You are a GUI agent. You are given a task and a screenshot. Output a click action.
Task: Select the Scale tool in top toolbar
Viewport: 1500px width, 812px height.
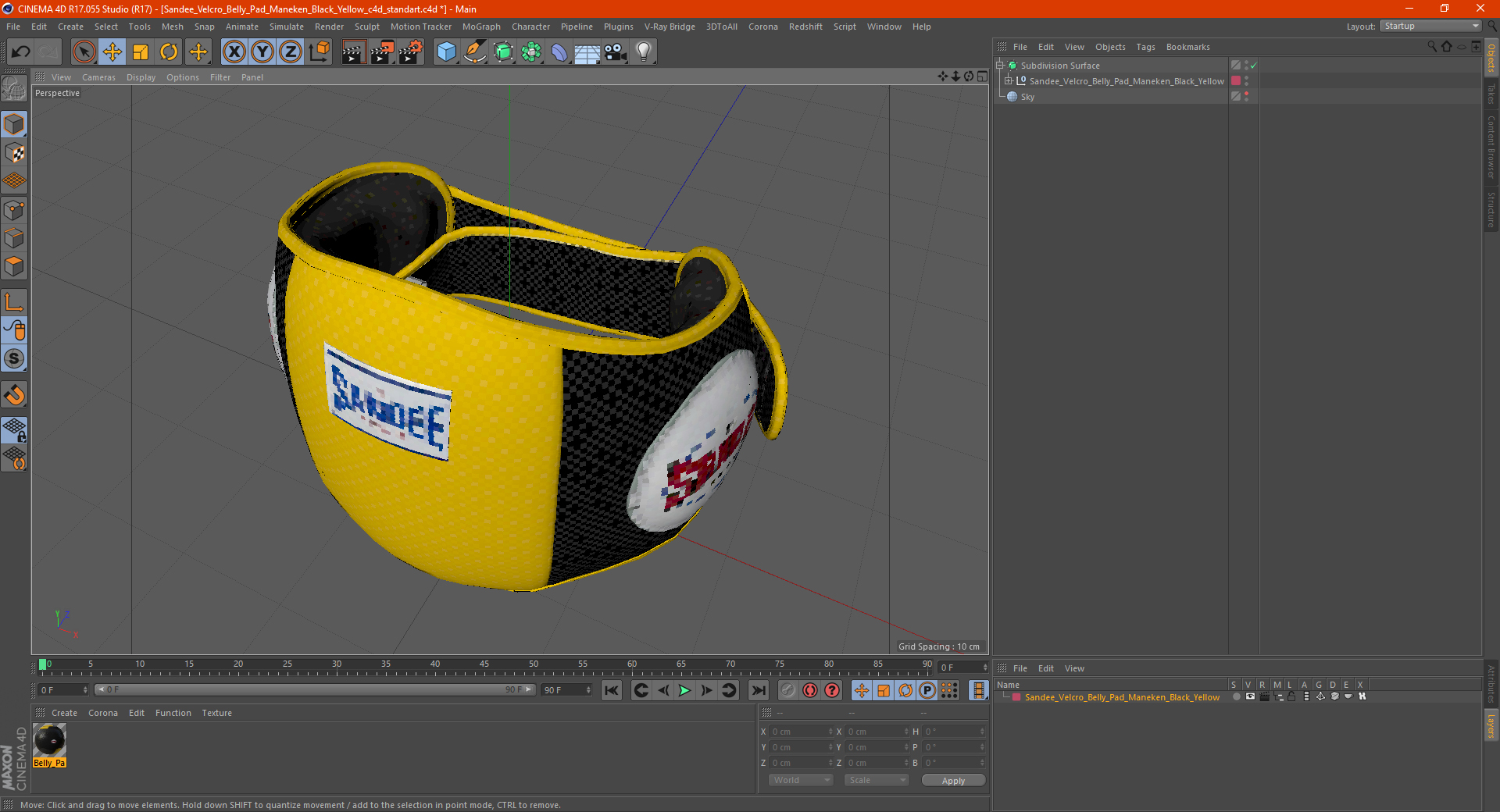[x=141, y=52]
